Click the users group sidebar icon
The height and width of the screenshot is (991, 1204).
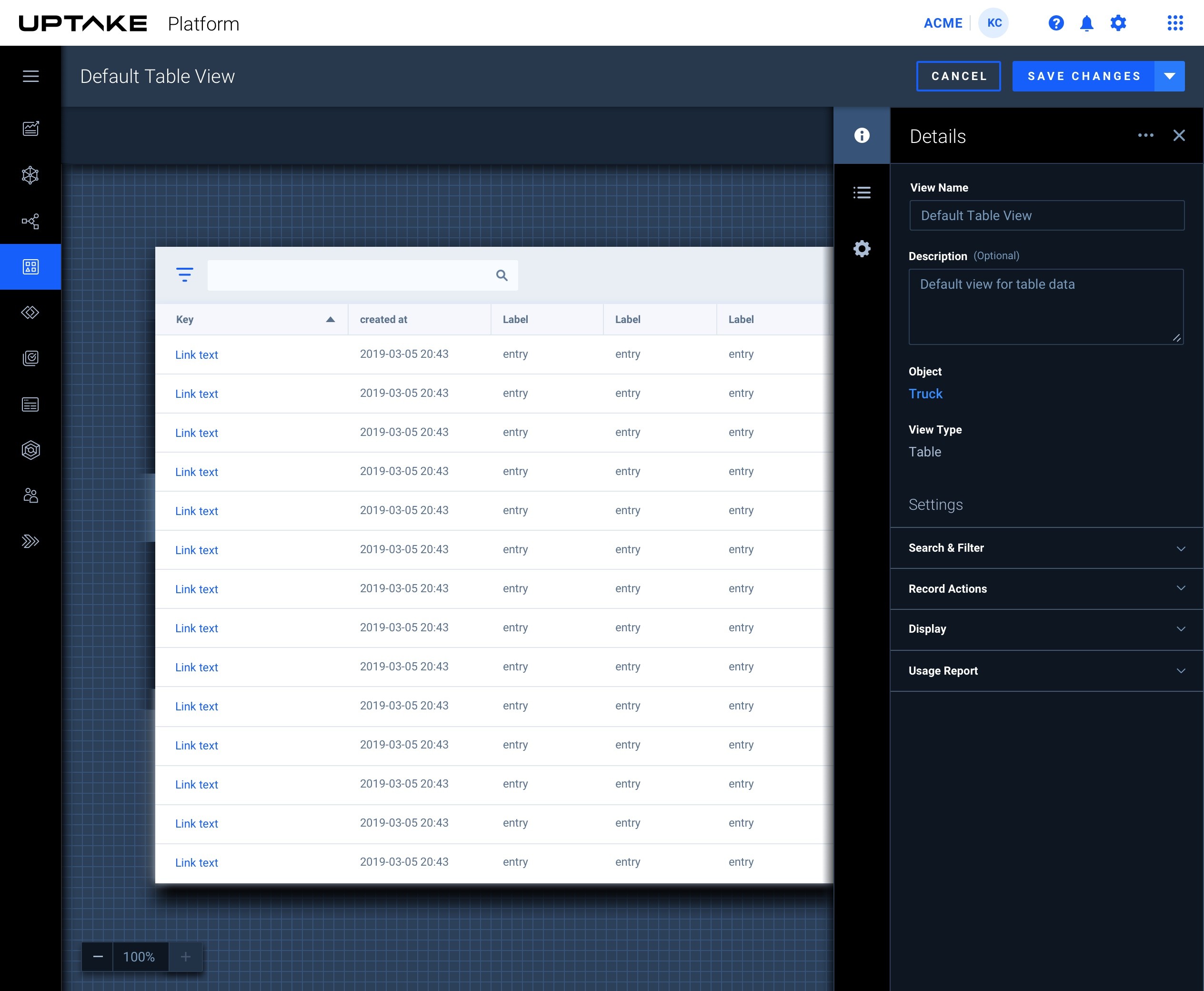[x=31, y=495]
